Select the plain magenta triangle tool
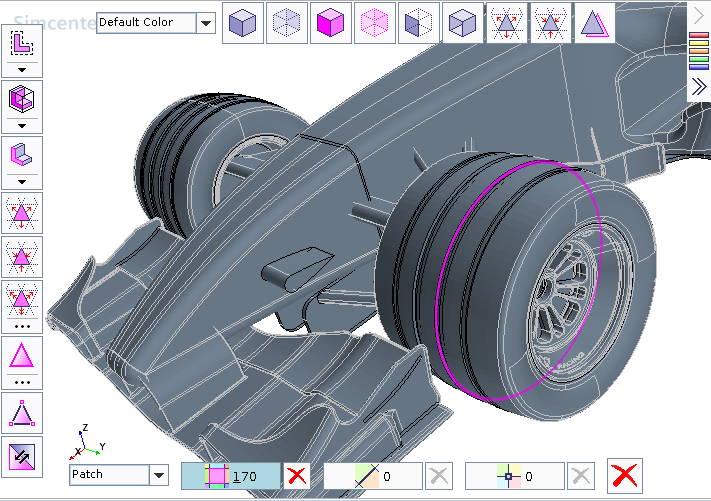 [22, 356]
